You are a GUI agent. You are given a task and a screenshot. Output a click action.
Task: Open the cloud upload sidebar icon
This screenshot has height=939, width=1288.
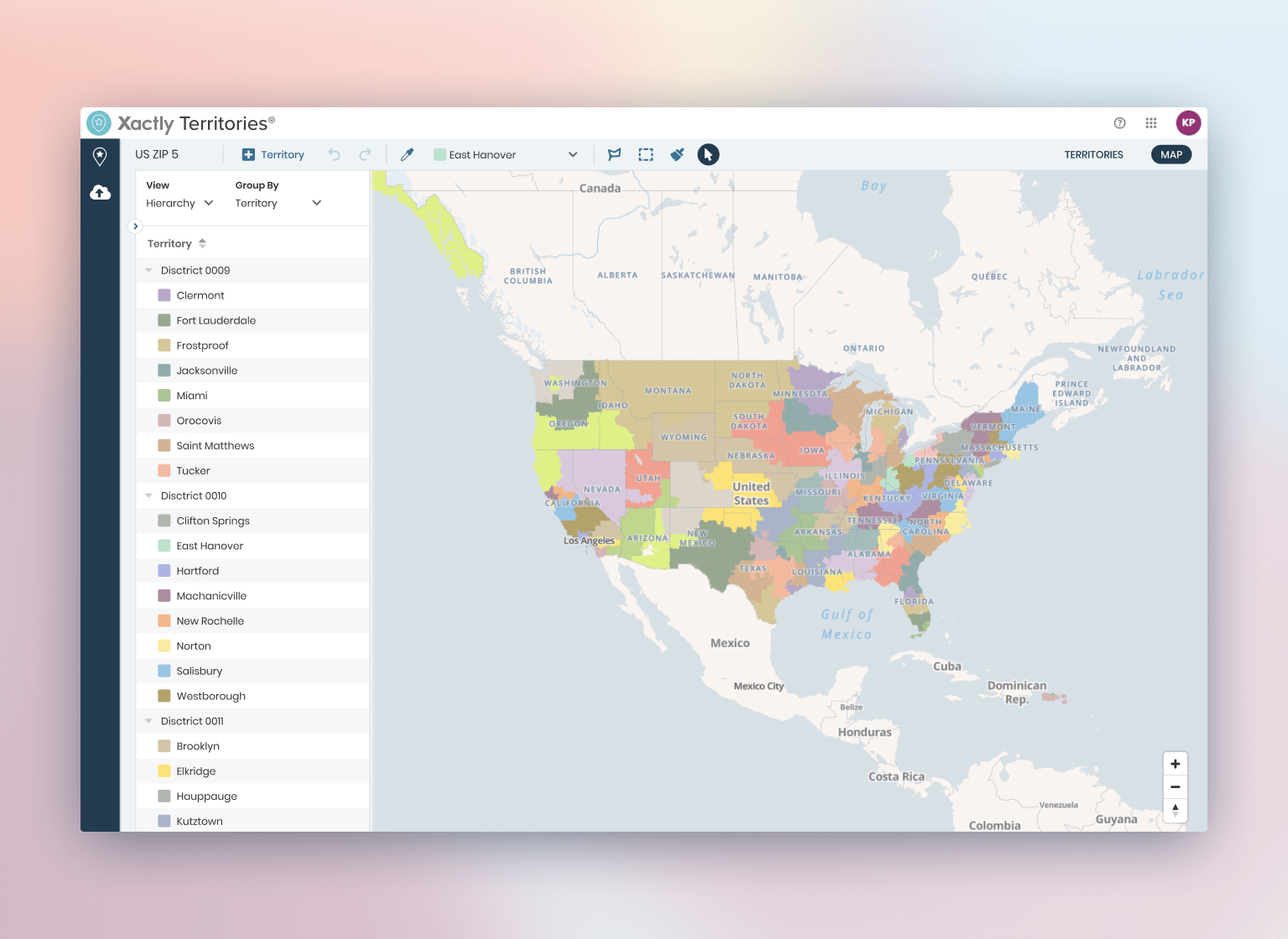(x=100, y=193)
